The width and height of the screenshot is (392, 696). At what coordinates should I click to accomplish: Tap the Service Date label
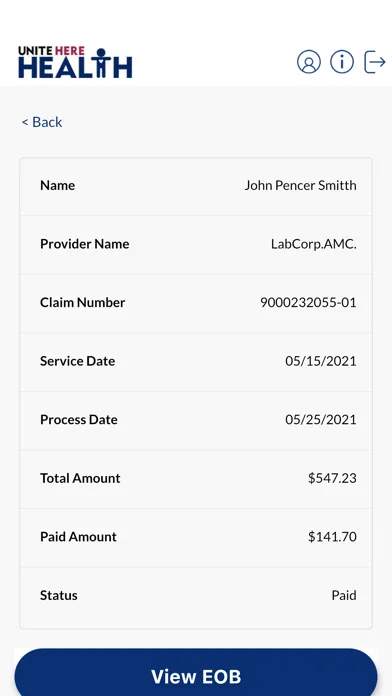(x=77, y=361)
